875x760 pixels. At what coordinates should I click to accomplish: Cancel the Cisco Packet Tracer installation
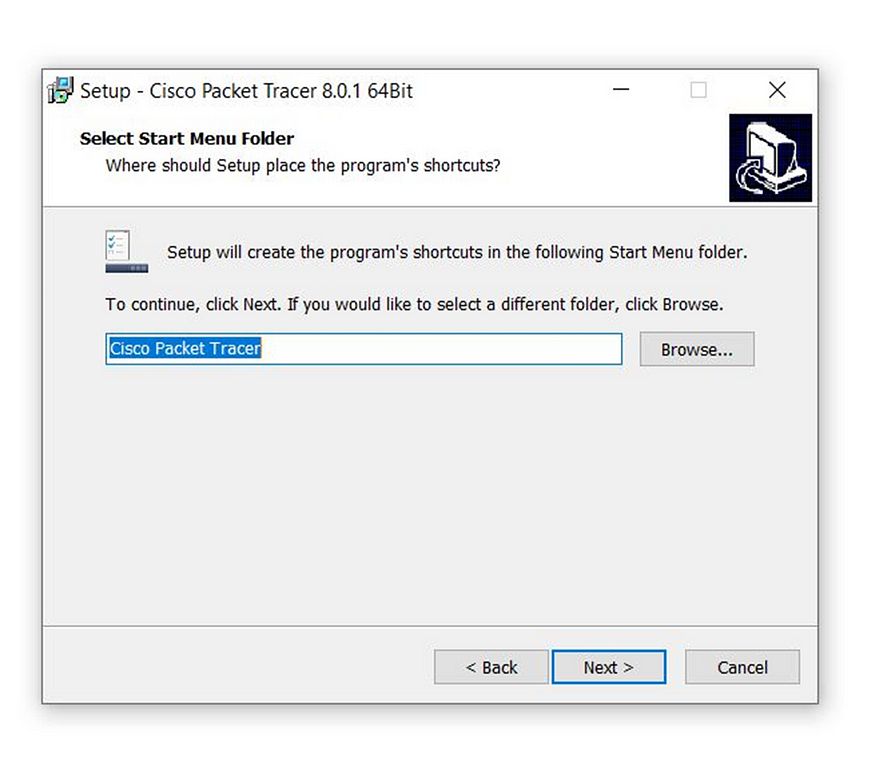[742, 667]
